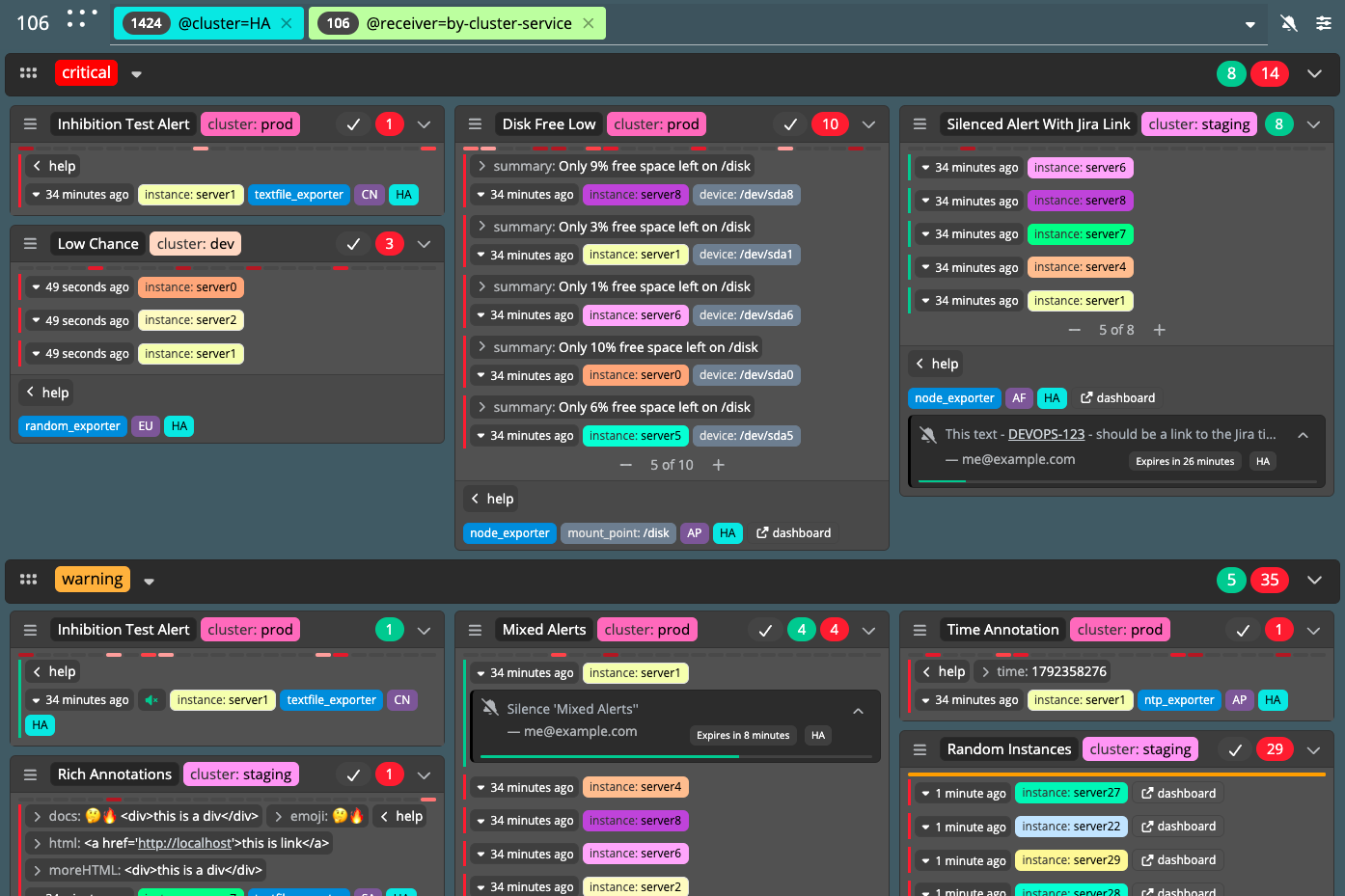Collapse the "Silence 'Mixed Alerts"" details chevron
Image resolution: width=1345 pixels, height=896 pixels.
click(x=858, y=711)
